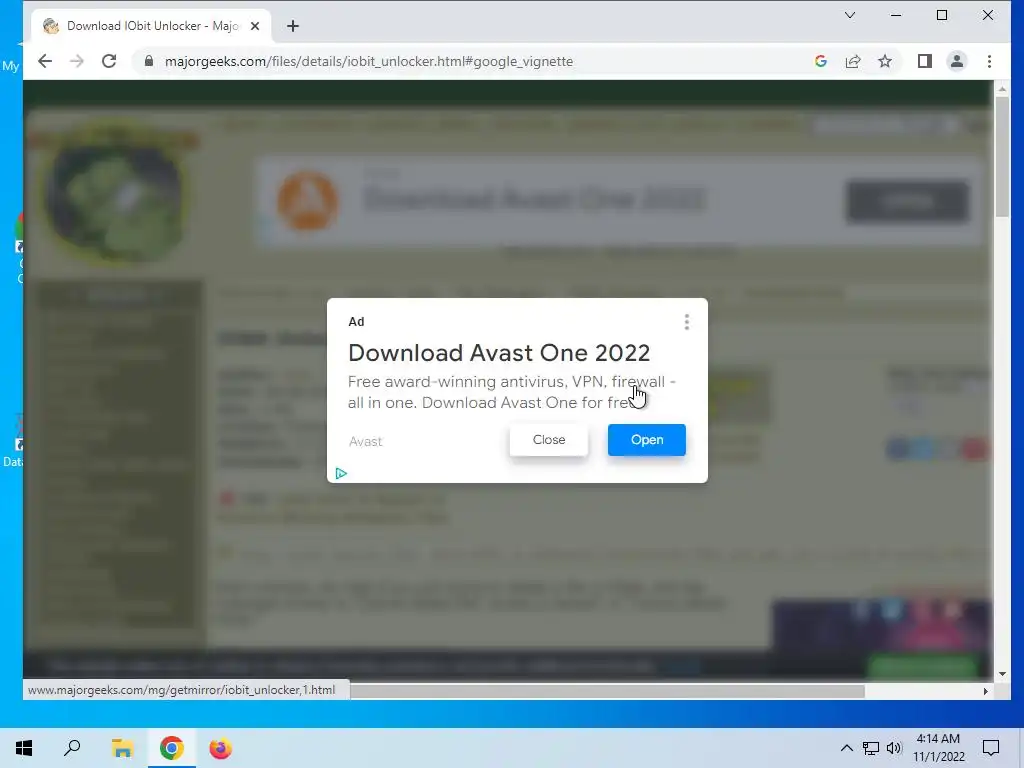Expand the tab search chevron

click(x=850, y=15)
